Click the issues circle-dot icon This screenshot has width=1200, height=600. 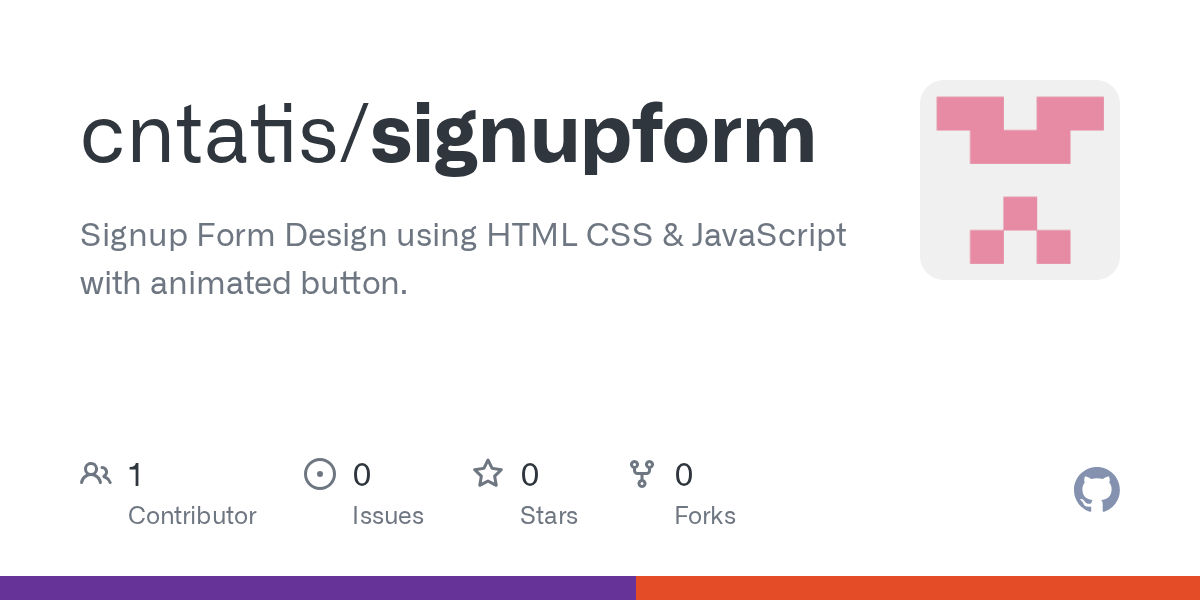tap(319, 474)
